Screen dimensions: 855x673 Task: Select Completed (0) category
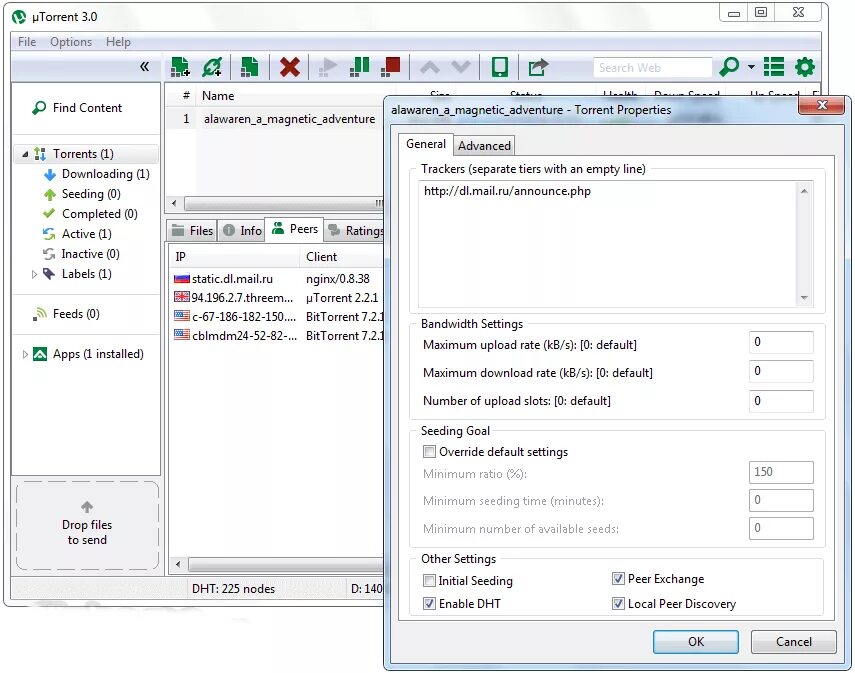[x=91, y=214]
